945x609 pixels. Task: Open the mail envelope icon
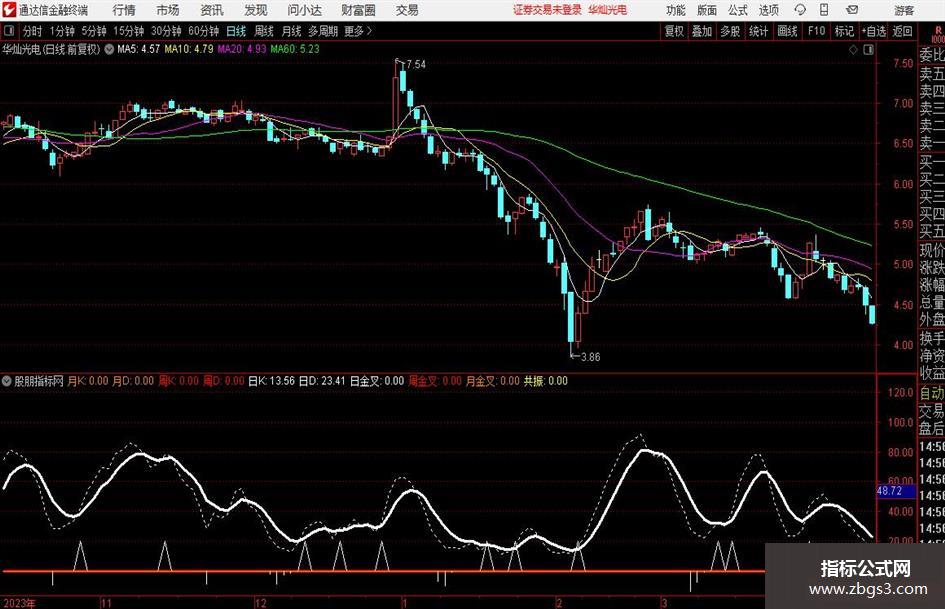[852, 10]
